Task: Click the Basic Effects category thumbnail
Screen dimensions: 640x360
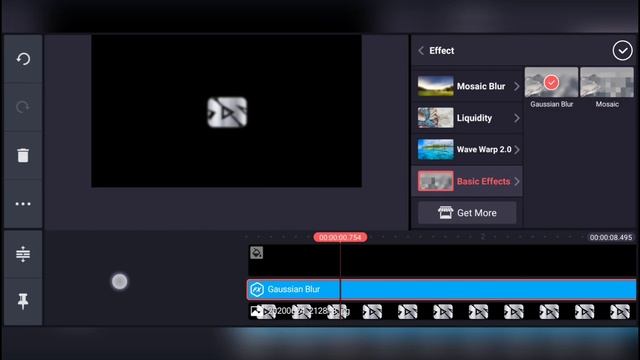Action: point(435,181)
